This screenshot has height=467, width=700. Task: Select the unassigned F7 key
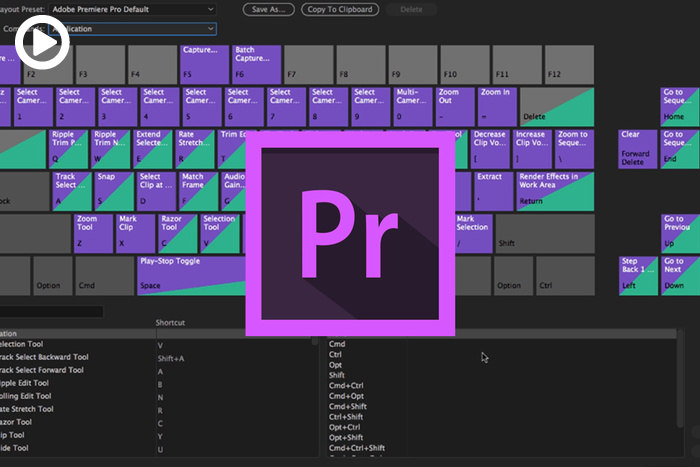coord(308,64)
